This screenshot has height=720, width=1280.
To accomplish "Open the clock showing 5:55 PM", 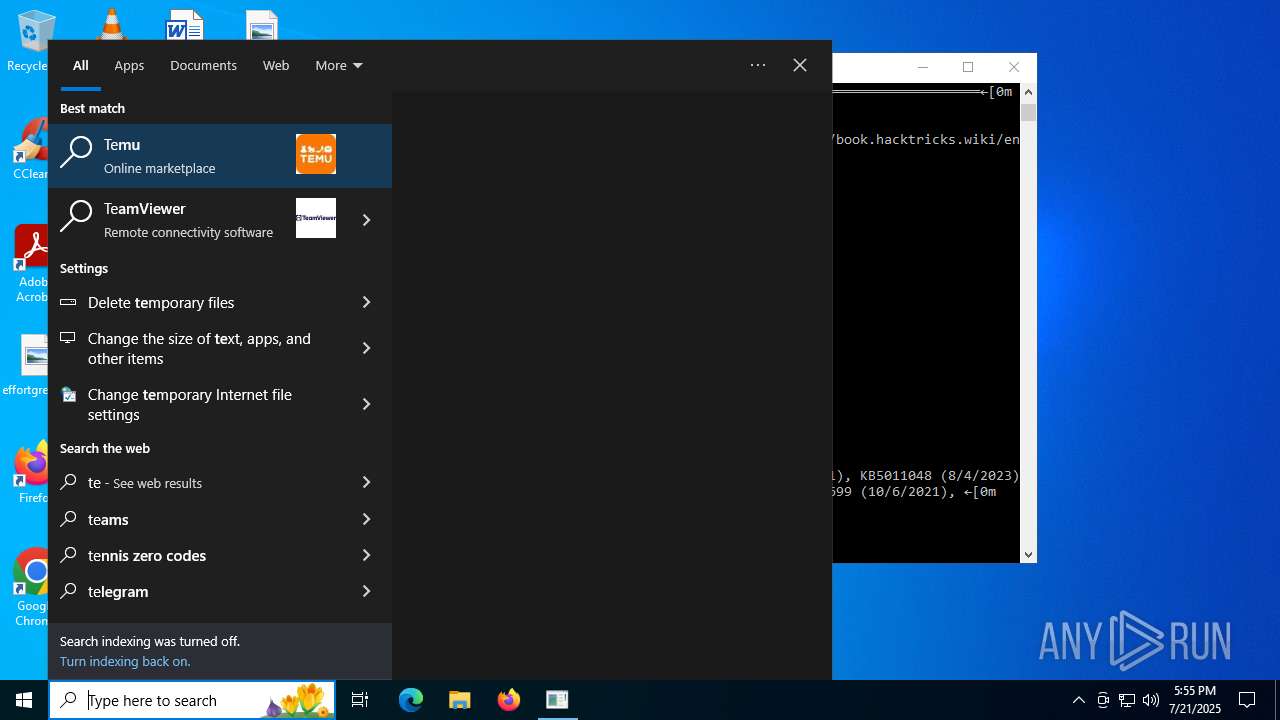I will pos(1195,700).
